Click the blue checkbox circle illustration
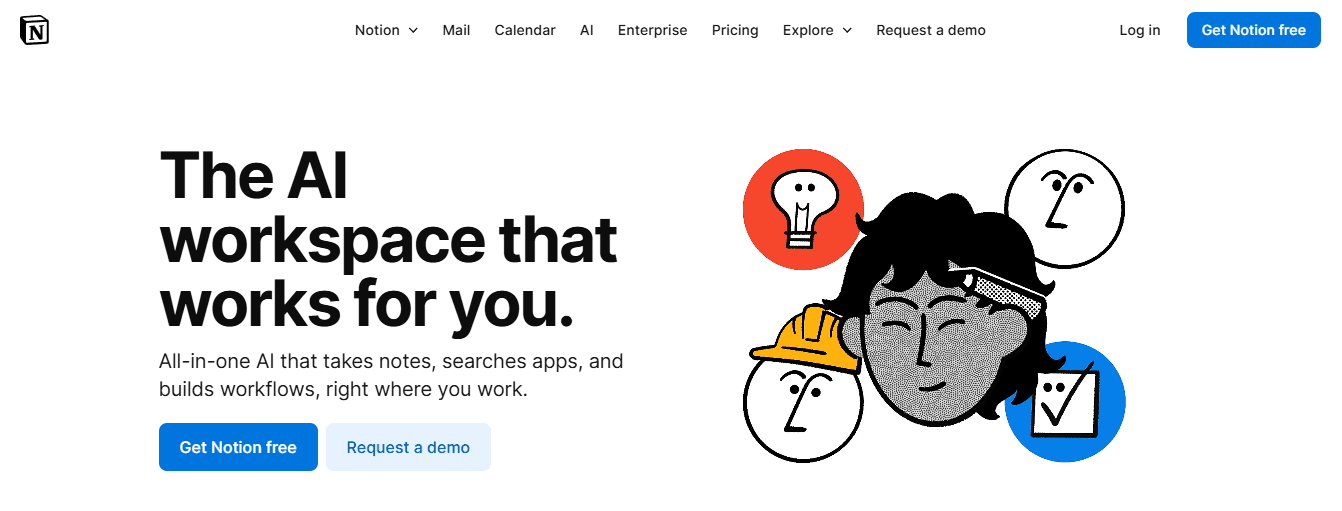The image size is (1342, 511). [1066, 402]
